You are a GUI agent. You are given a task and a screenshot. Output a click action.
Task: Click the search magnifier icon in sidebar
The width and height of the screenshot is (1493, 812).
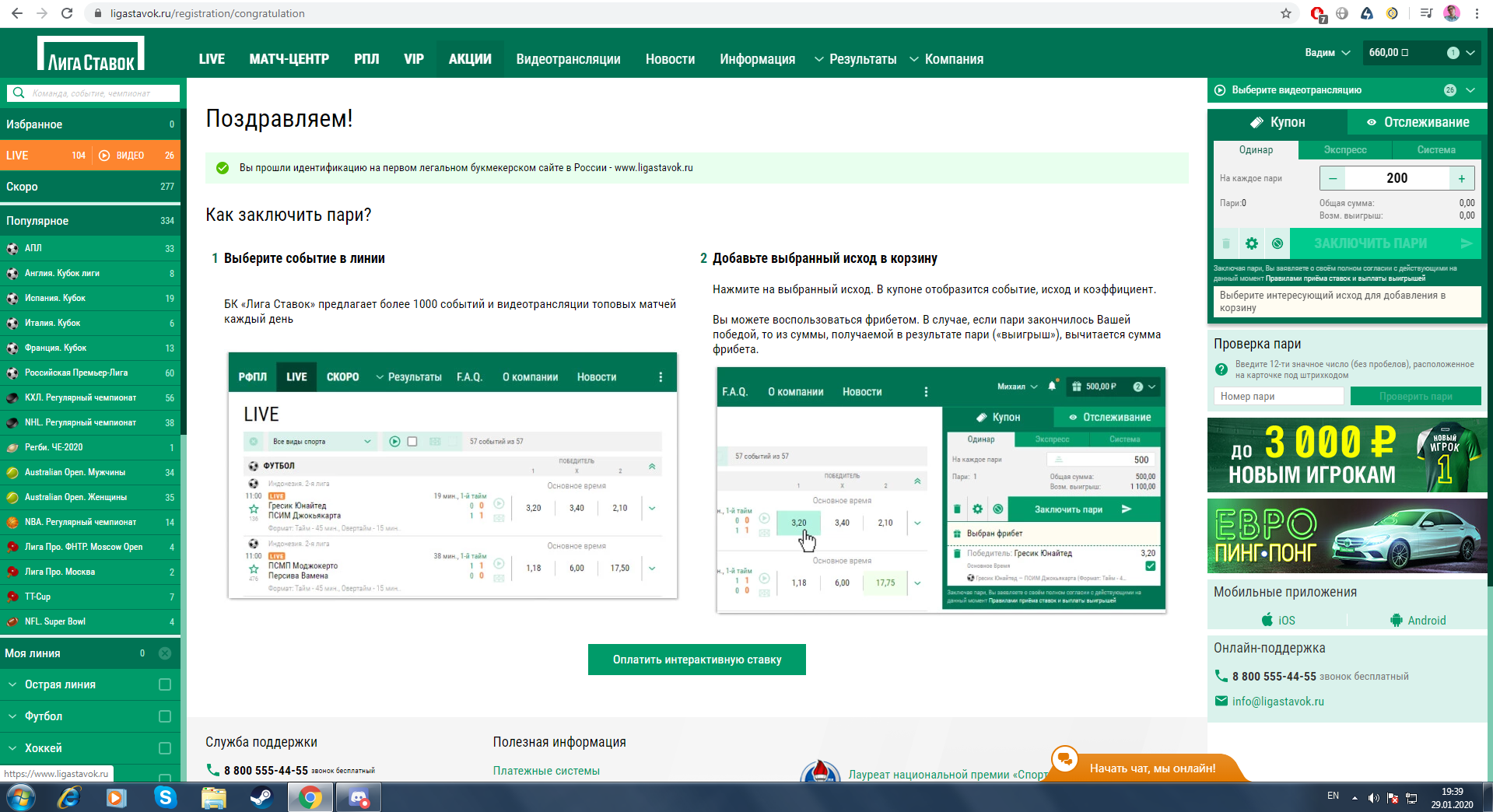(x=19, y=93)
